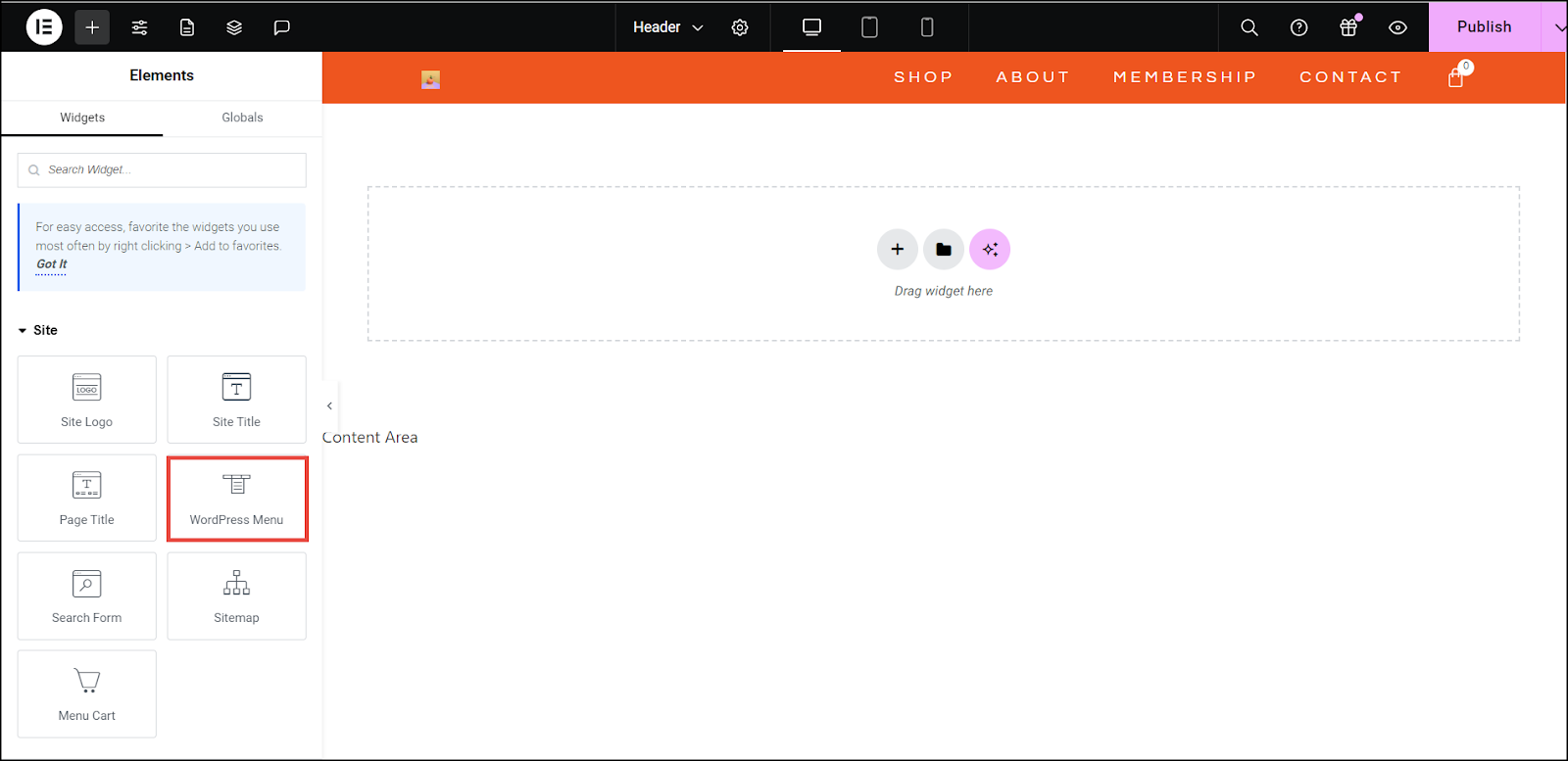Switch to desktop preview mode

tap(811, 27)
